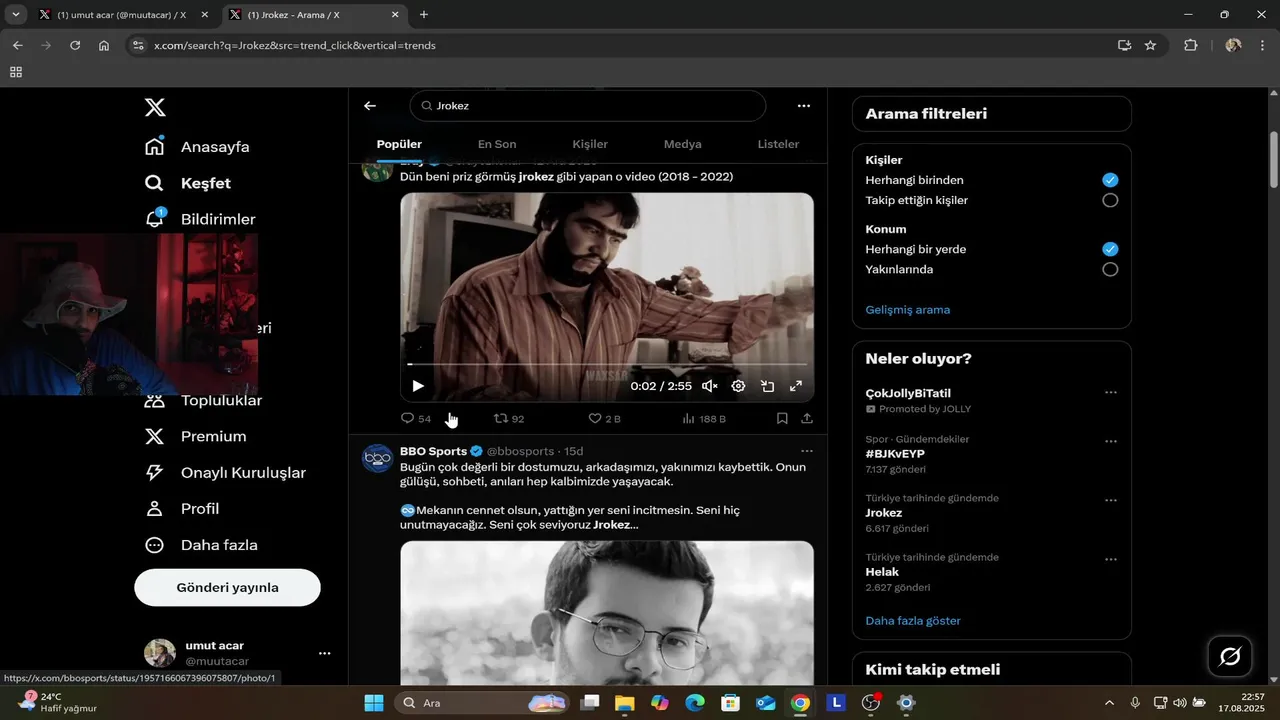This screenshot has height=720, width=1280.
Task: Reload the page
Action: click(75, 45)
